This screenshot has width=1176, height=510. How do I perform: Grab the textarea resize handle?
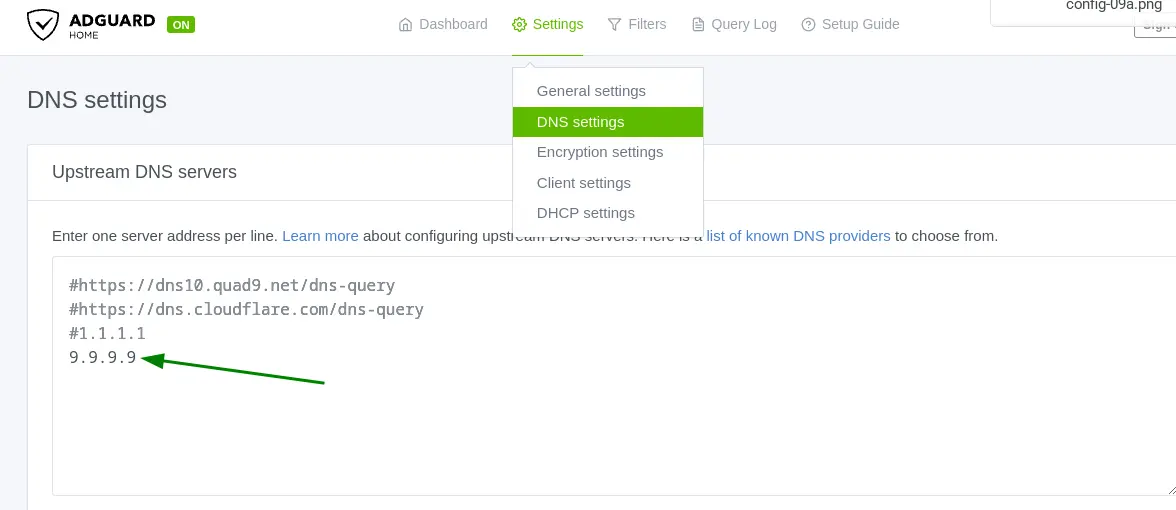tap(1170, 489)
